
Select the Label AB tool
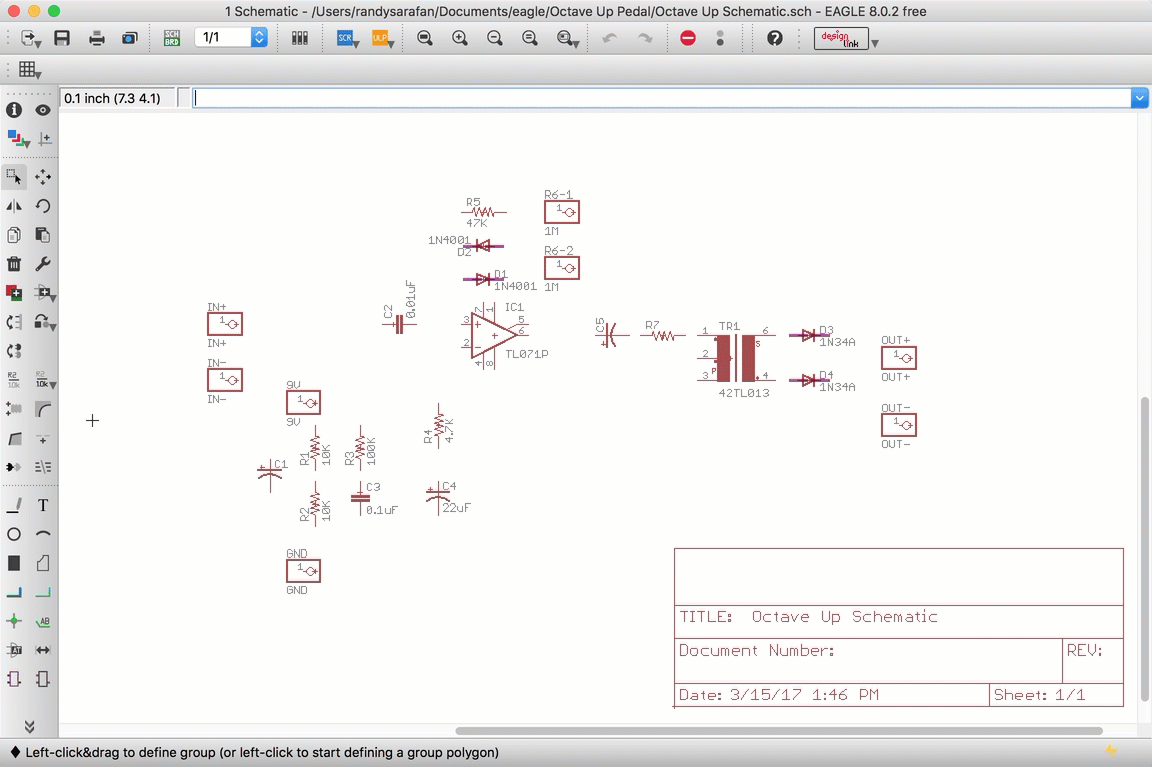point(43,622)
